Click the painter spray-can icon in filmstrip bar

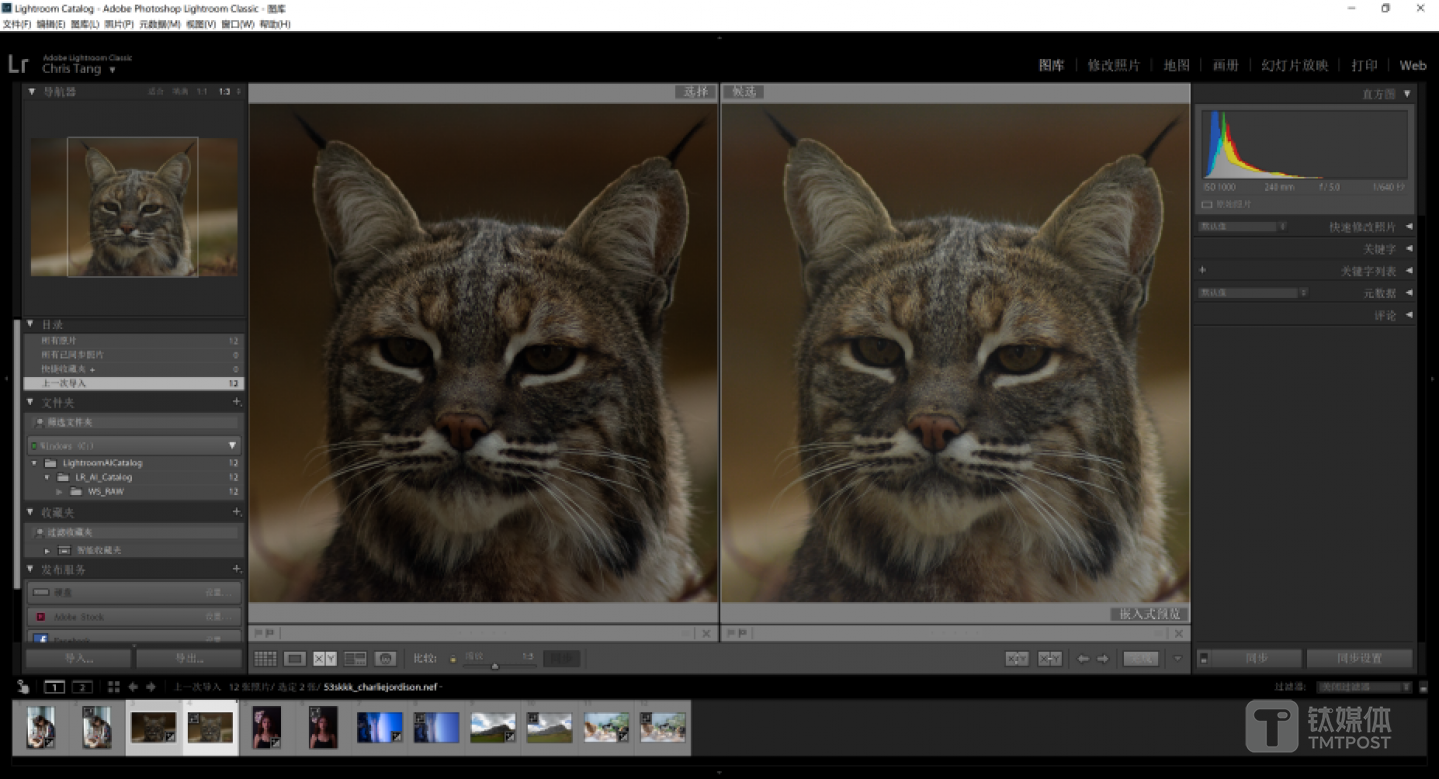[24, 687]
